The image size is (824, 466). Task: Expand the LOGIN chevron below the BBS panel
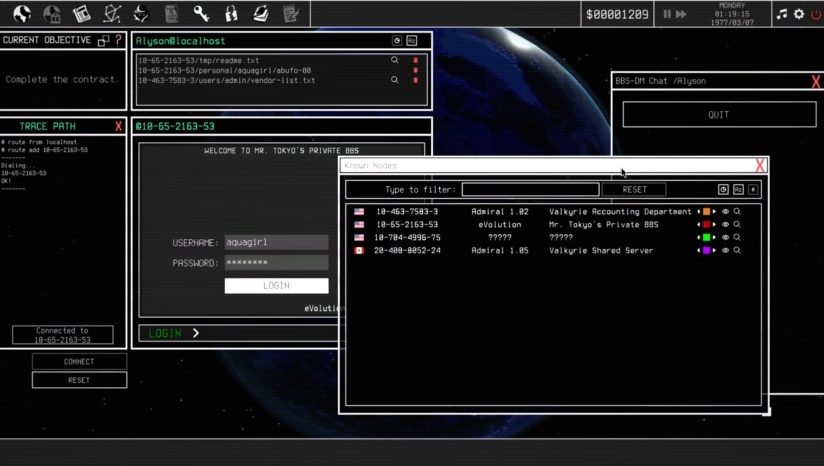pos(196,333)
